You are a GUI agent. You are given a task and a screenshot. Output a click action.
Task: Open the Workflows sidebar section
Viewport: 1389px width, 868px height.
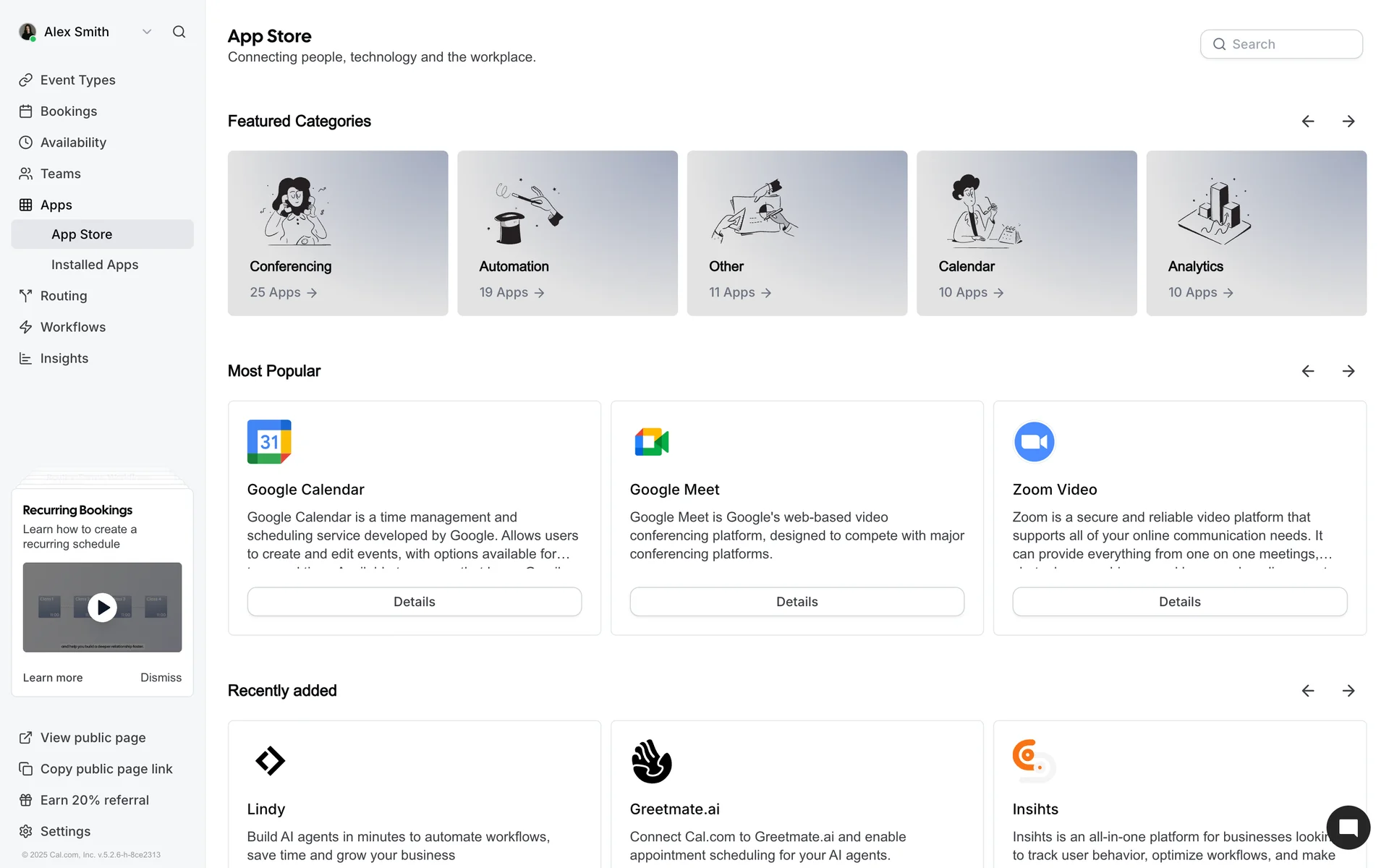click(x=73, y=327)
